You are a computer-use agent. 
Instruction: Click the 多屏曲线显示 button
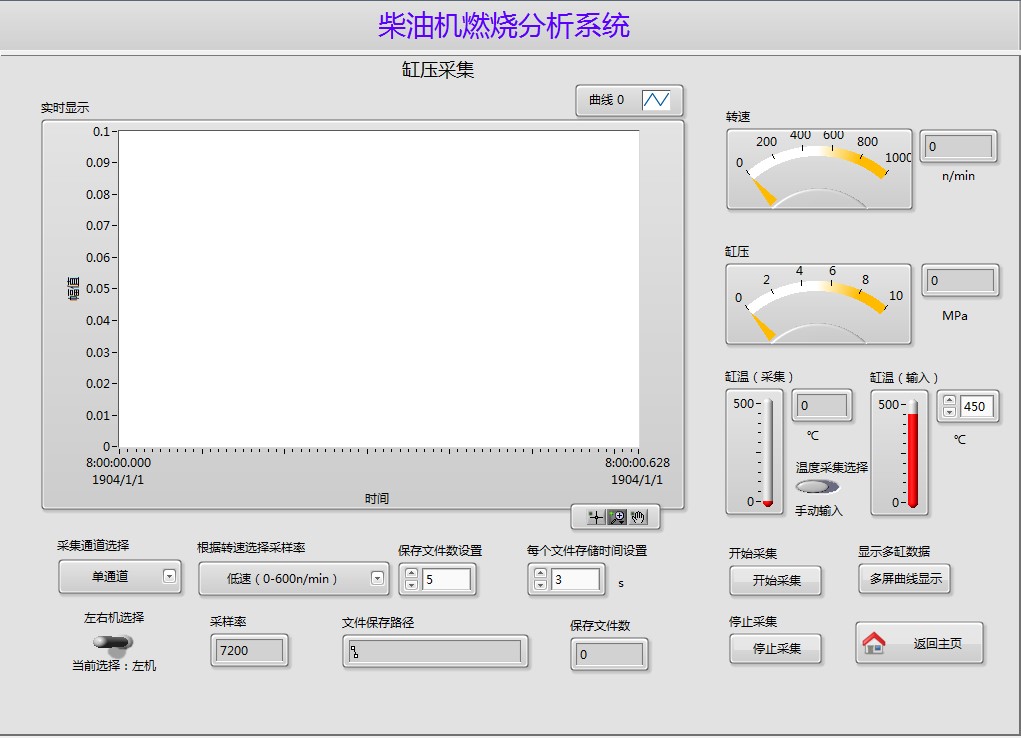pos(905,578)
